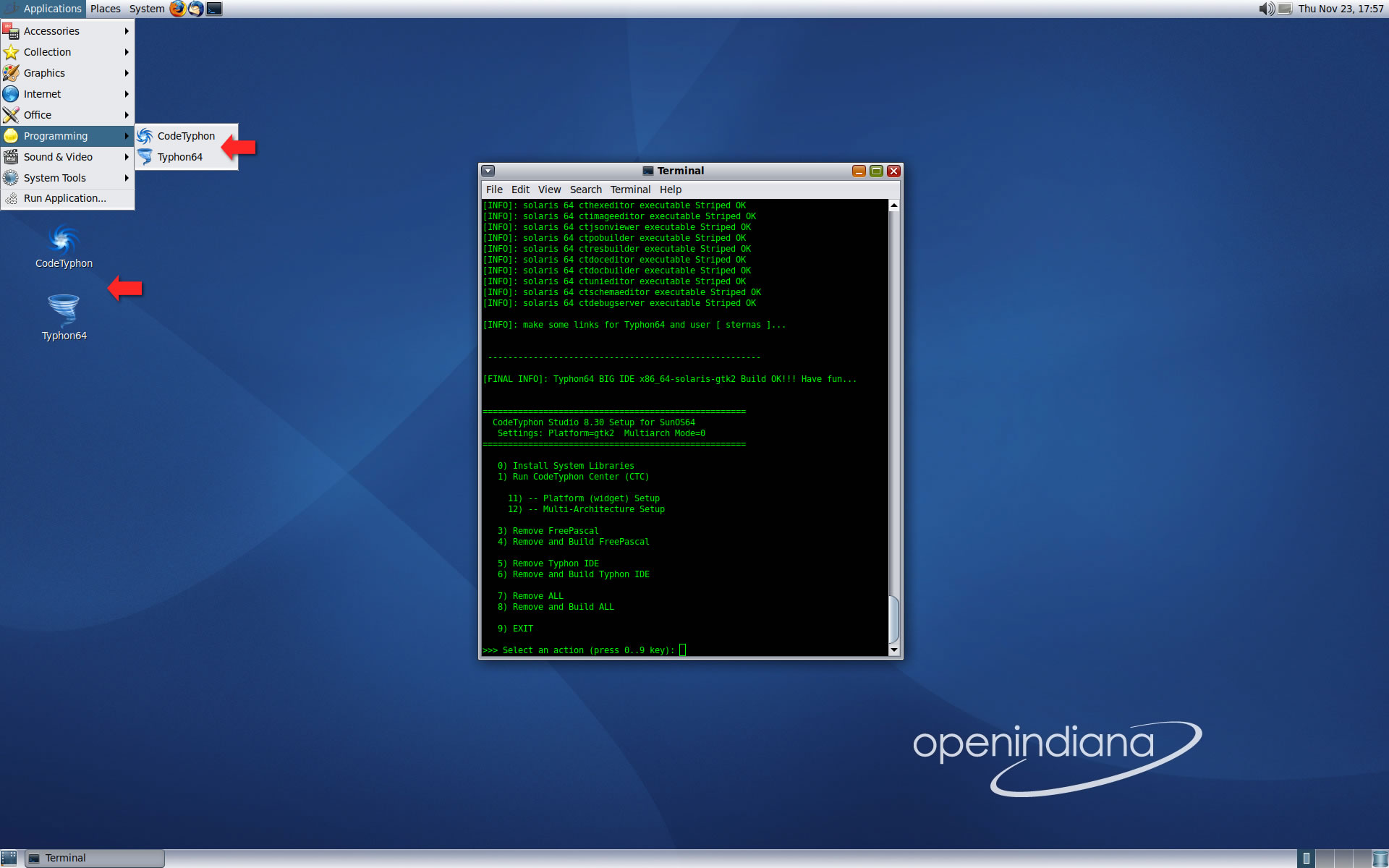Open the Terminal menu in Terminal menubar
Screen dimensions: 1389x868
[630, 190]
